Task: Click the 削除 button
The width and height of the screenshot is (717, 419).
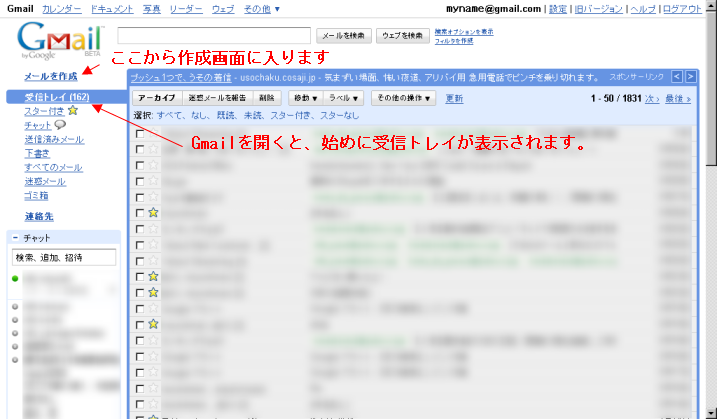Action: 267,98
